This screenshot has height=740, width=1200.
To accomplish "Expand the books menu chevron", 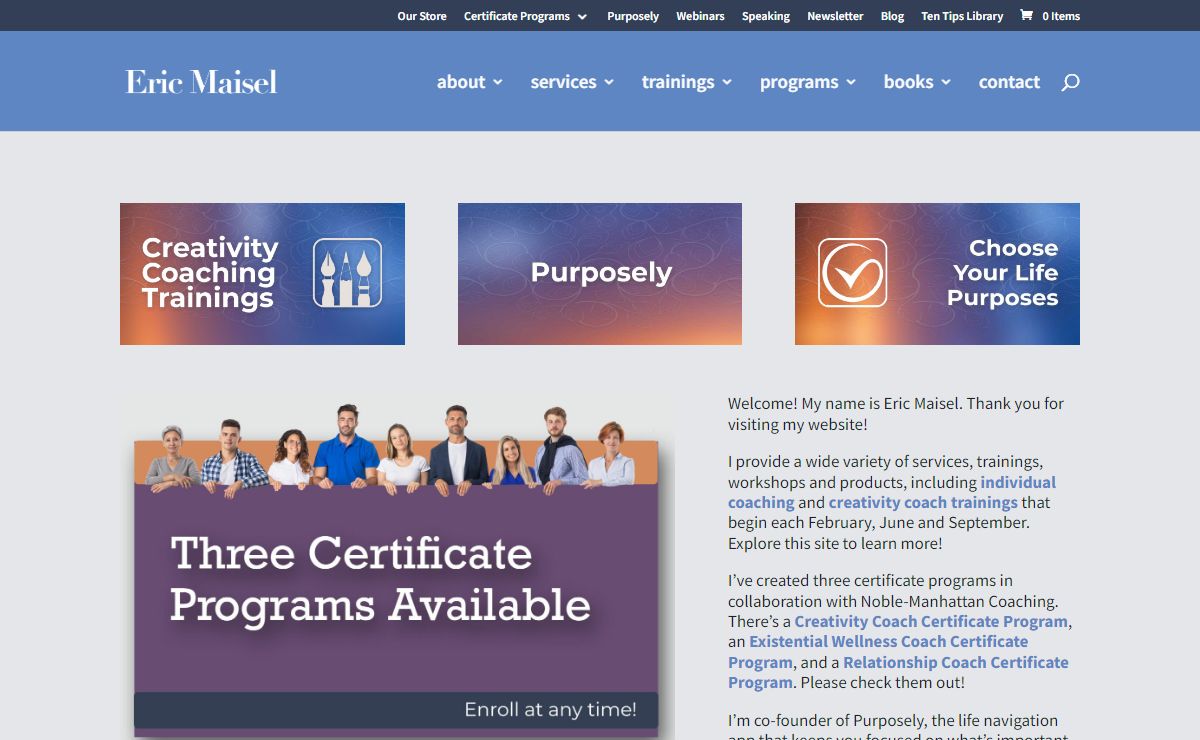I will pyautogui.click(x=946, y=82).
